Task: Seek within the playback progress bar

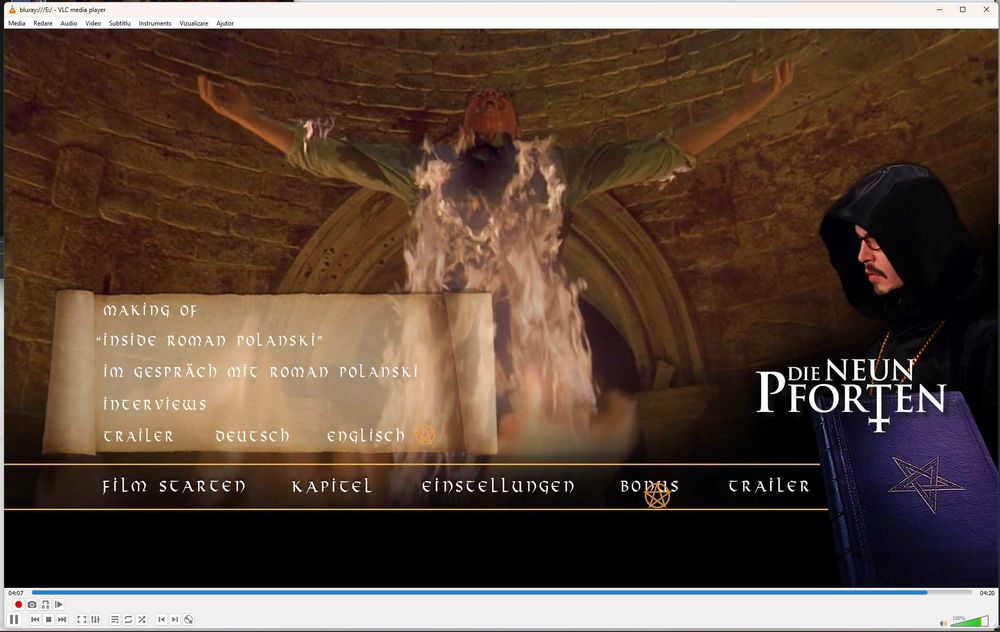Action: click(x=501, y=592)
